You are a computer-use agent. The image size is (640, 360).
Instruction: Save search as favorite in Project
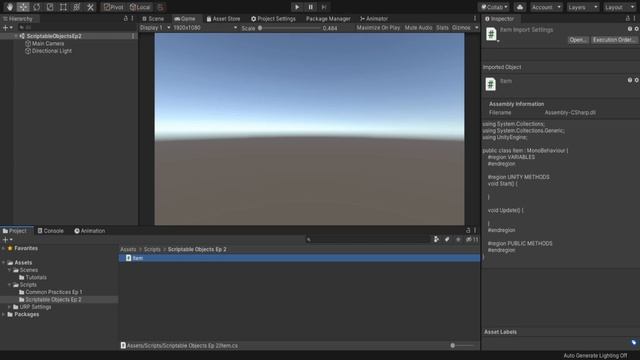coord(458,240)
